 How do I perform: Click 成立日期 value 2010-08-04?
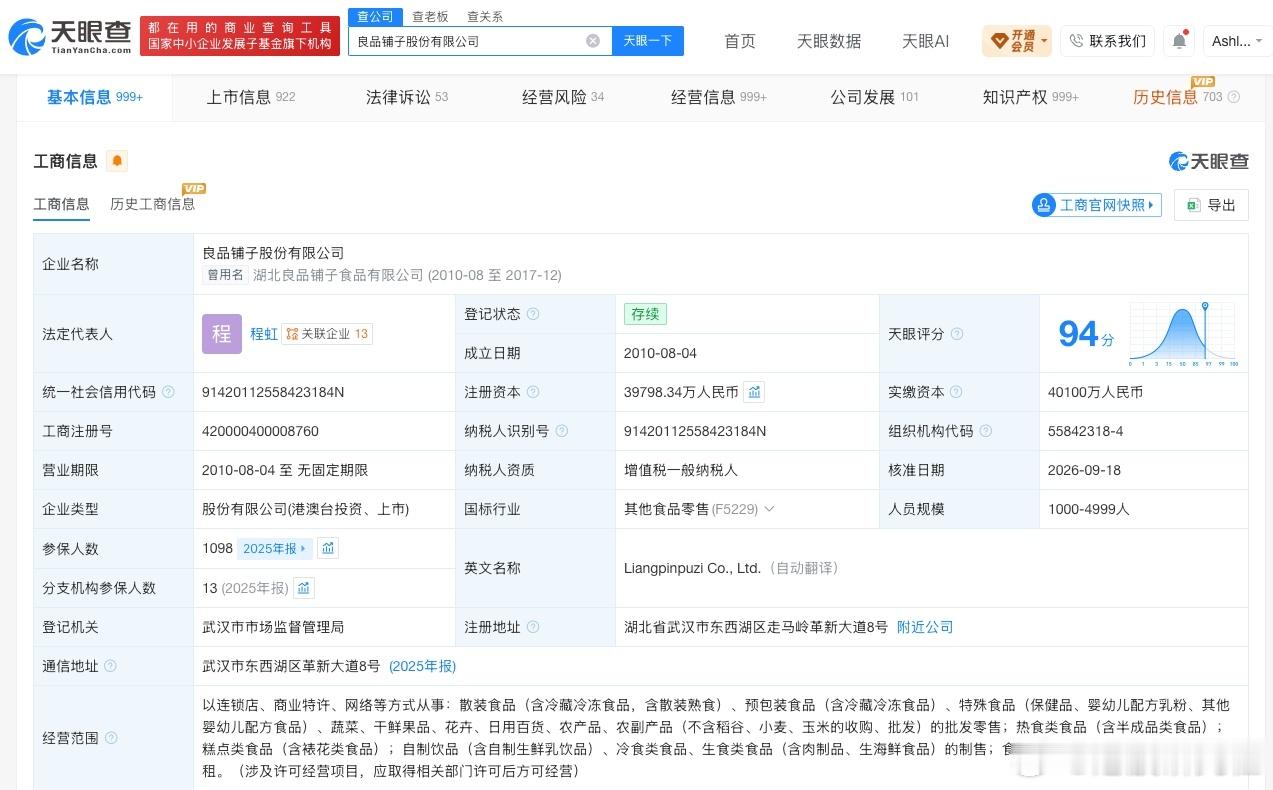tap(660, 353)
